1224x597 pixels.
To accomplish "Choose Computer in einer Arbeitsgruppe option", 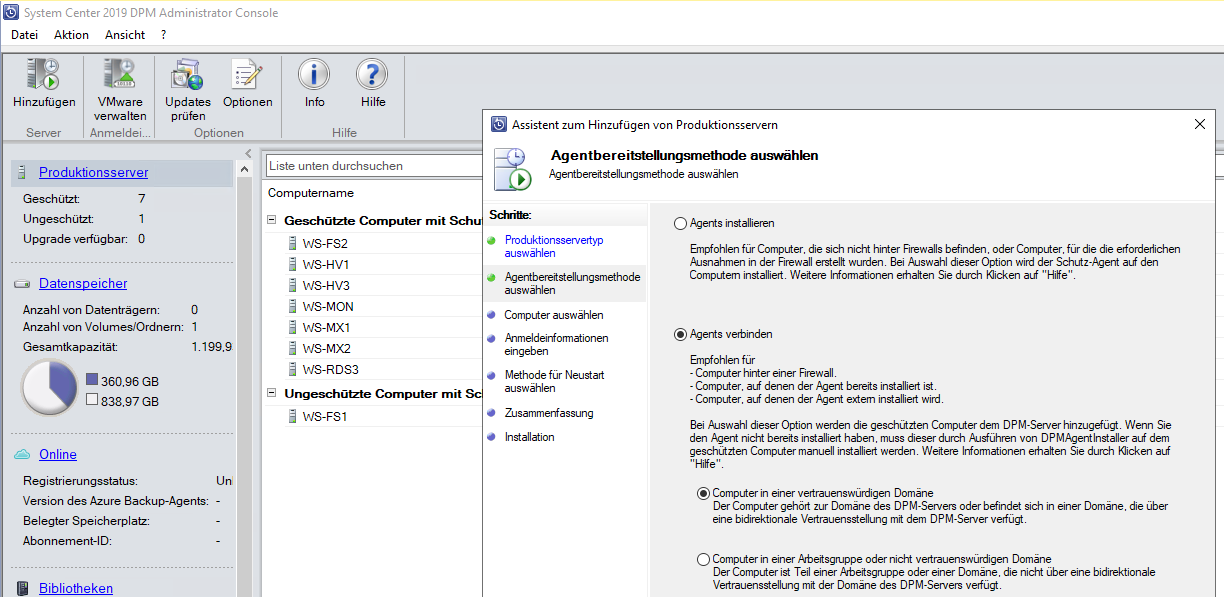I will click(703, 559).
